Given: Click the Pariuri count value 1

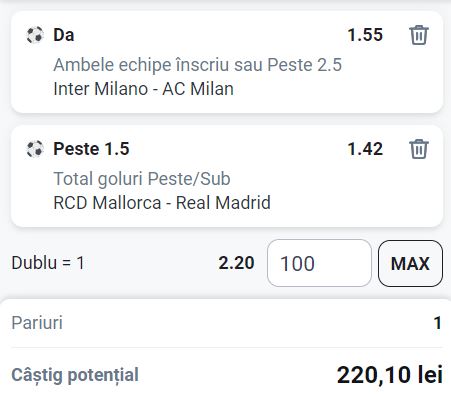Looking at the screenshot, I should click(438, 323).
